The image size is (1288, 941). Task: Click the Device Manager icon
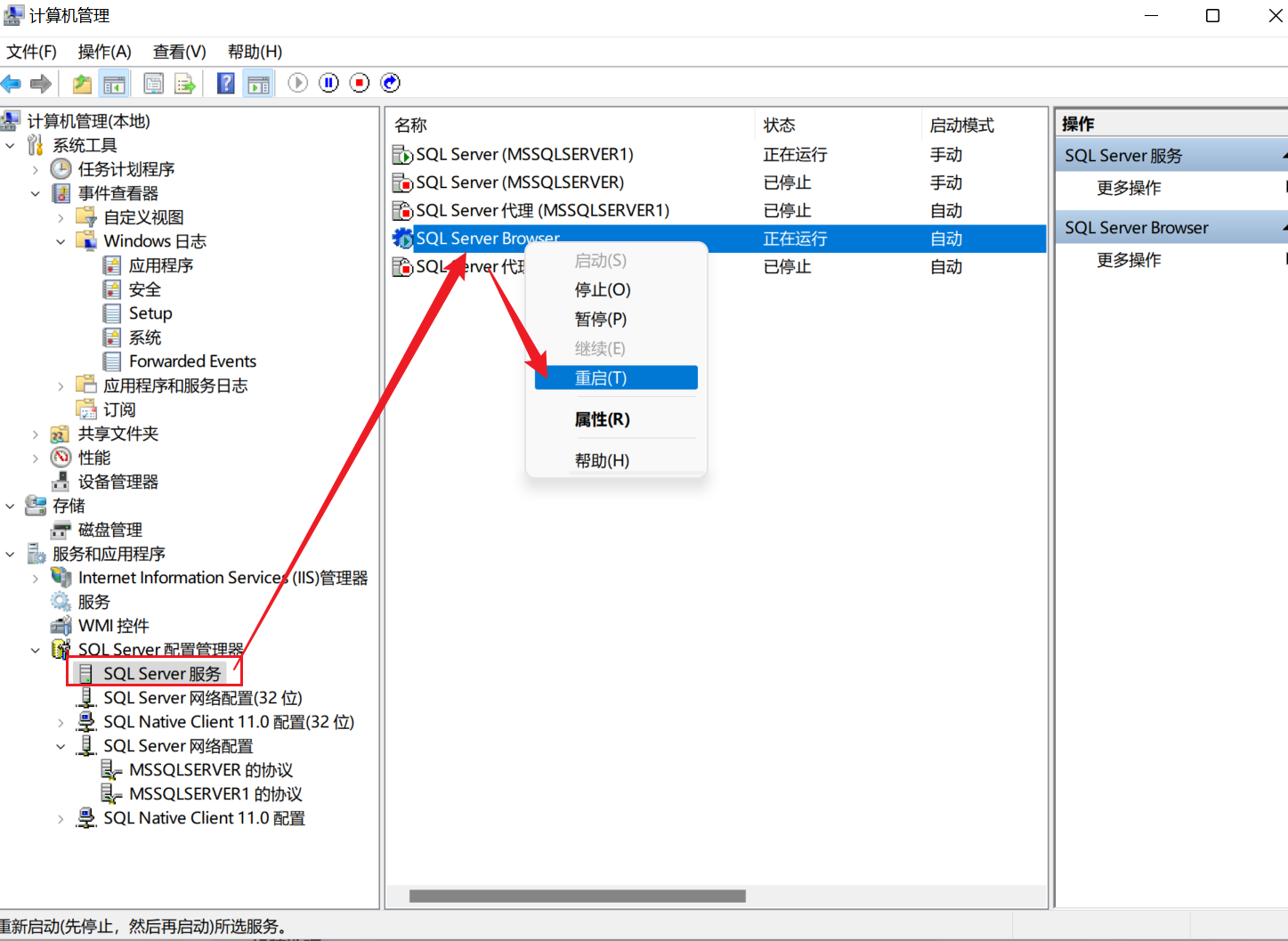coord(61,482)
